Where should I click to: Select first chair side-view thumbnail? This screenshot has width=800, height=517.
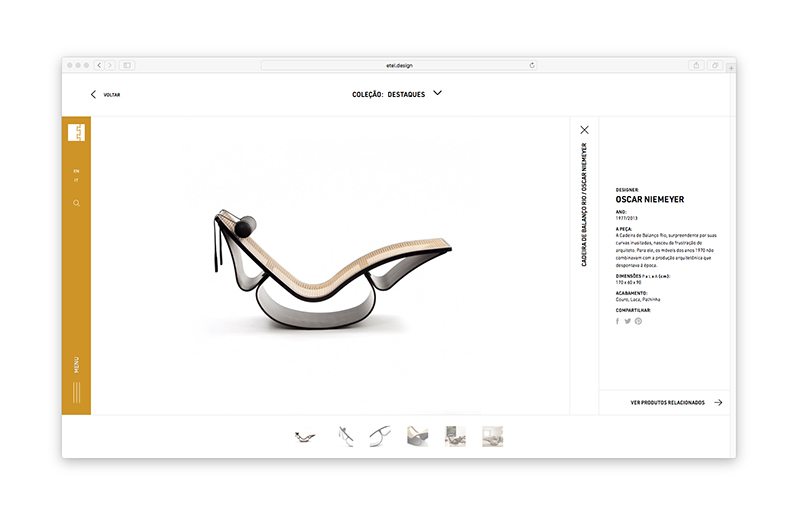(305, 437)
